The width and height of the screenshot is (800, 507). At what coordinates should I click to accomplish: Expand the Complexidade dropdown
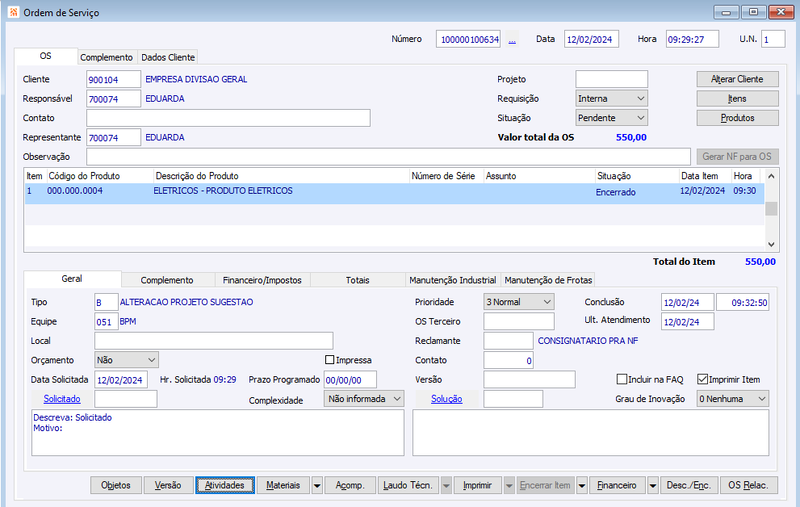(x=364, y=399)
